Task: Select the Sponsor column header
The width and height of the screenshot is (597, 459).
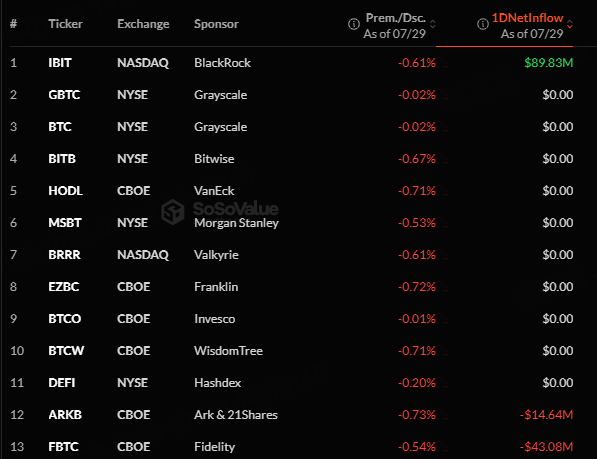Action: [x=216, y=24]
